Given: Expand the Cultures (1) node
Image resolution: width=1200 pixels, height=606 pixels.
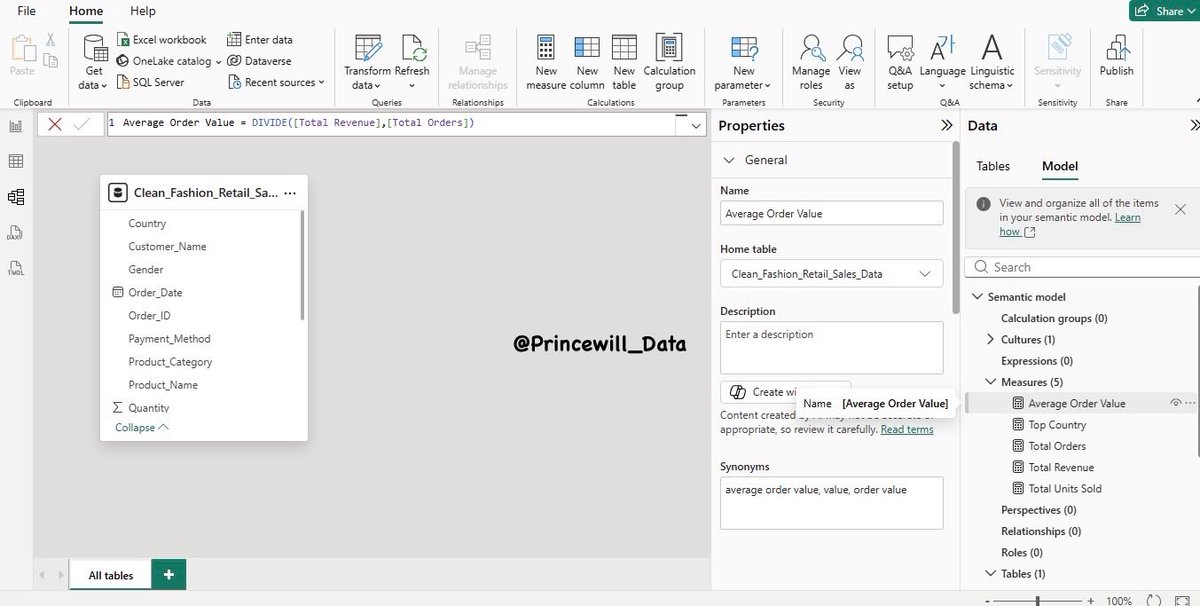Looking at the screenshot, I should tap(990, 339).
